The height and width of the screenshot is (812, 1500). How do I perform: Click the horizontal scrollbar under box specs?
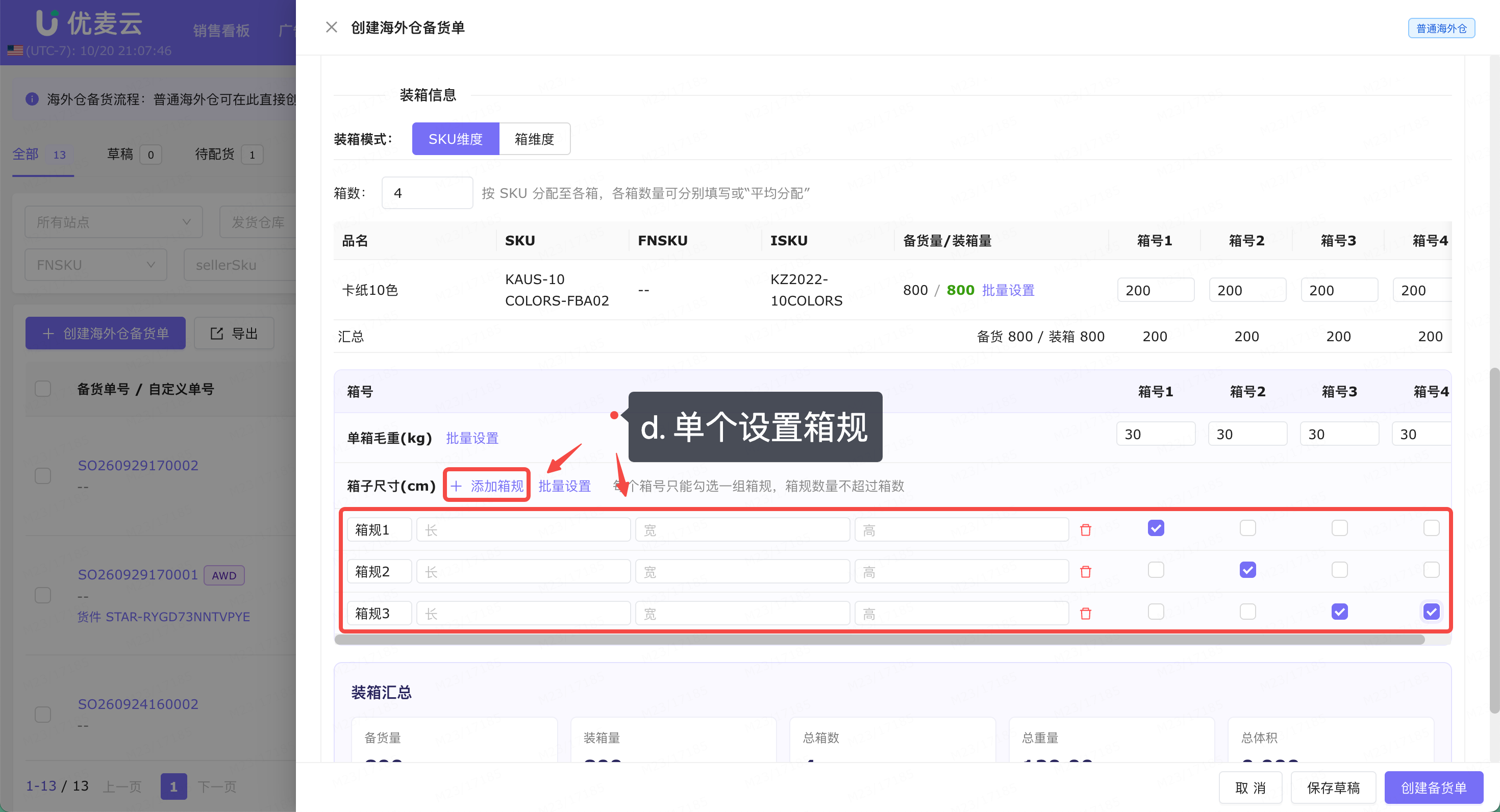pyautogui.click(x=879, y=639)
